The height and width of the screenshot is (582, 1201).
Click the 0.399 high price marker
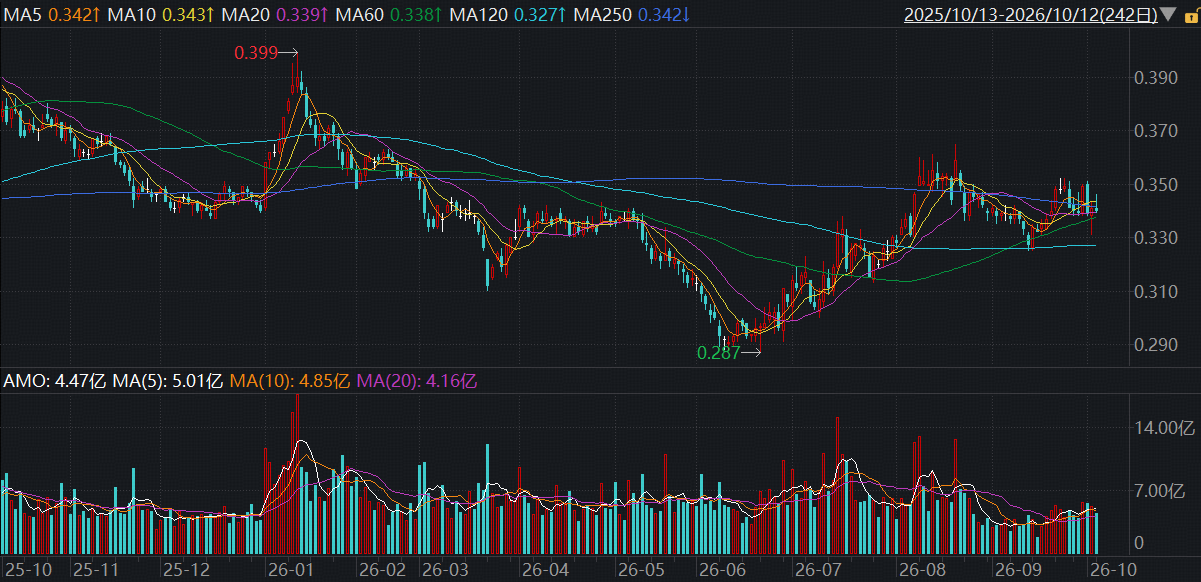pyautogui.click(x=255, y=52)
